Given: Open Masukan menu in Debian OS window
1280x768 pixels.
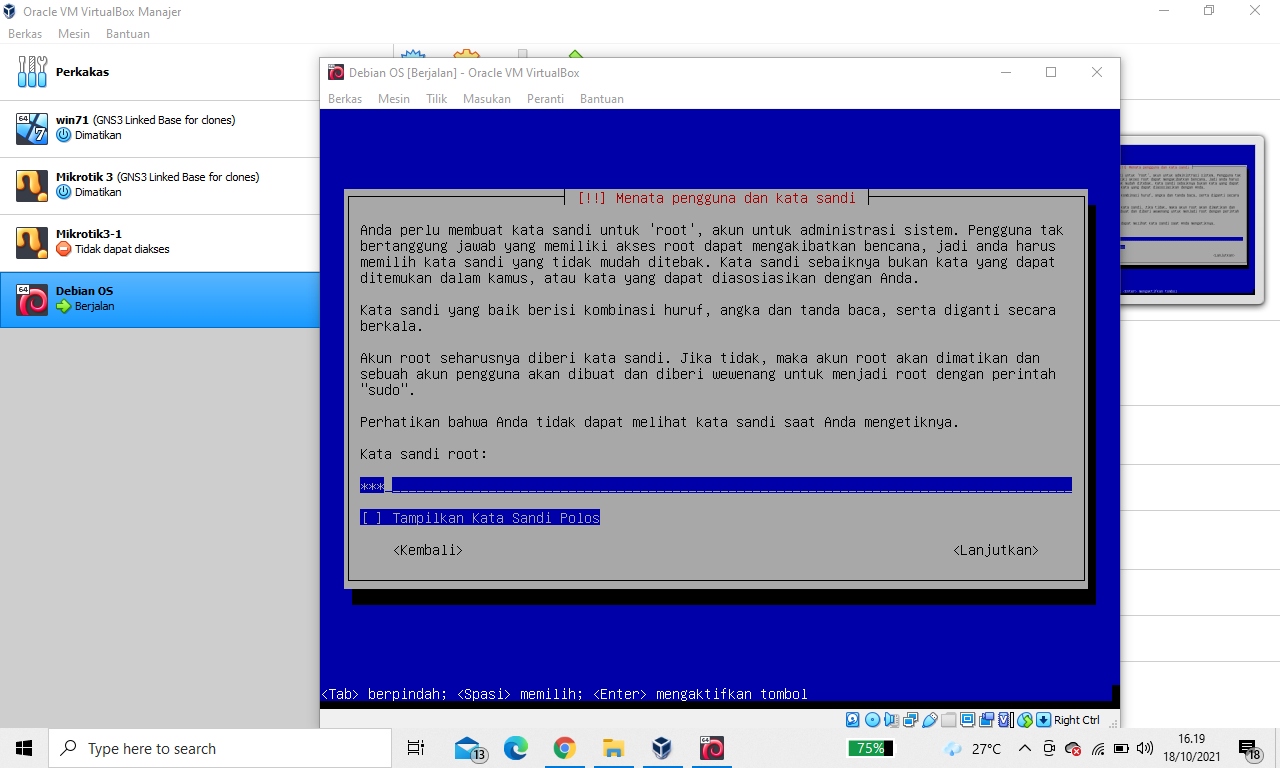Looking at the screenshot, I should click(487, 99).
